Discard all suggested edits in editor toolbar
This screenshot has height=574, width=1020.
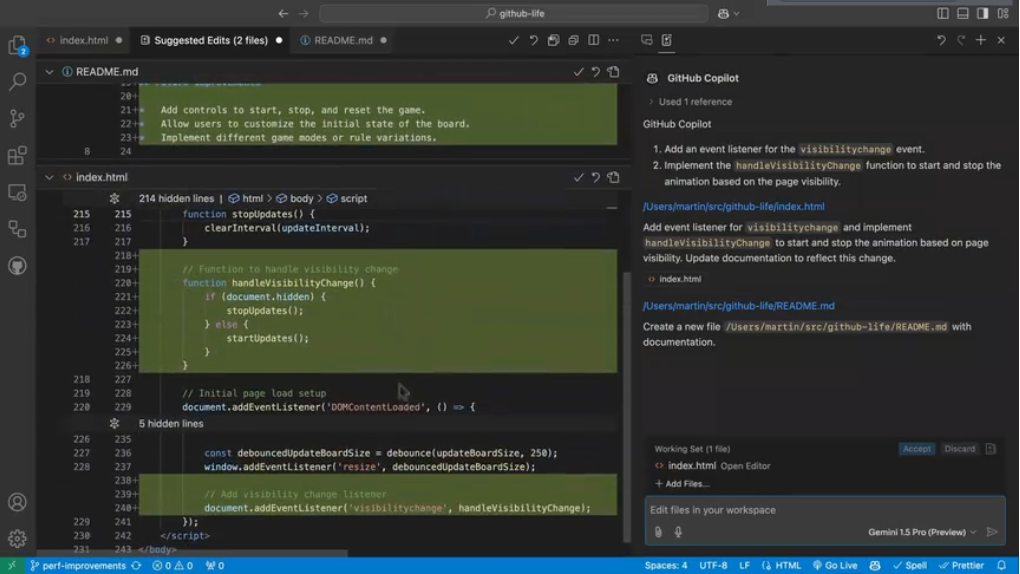(x=533, y=40)
